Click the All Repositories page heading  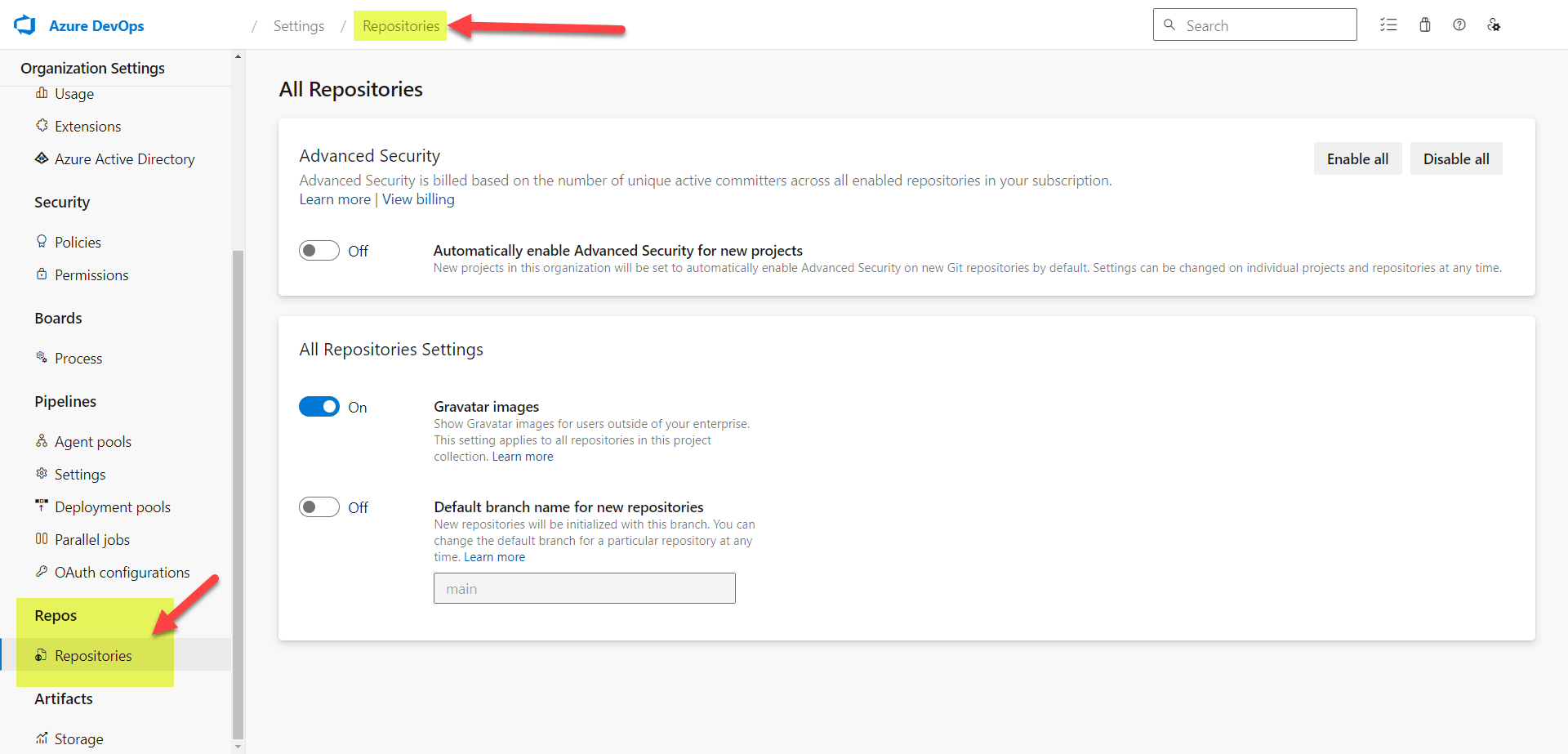tap(351, 89)
